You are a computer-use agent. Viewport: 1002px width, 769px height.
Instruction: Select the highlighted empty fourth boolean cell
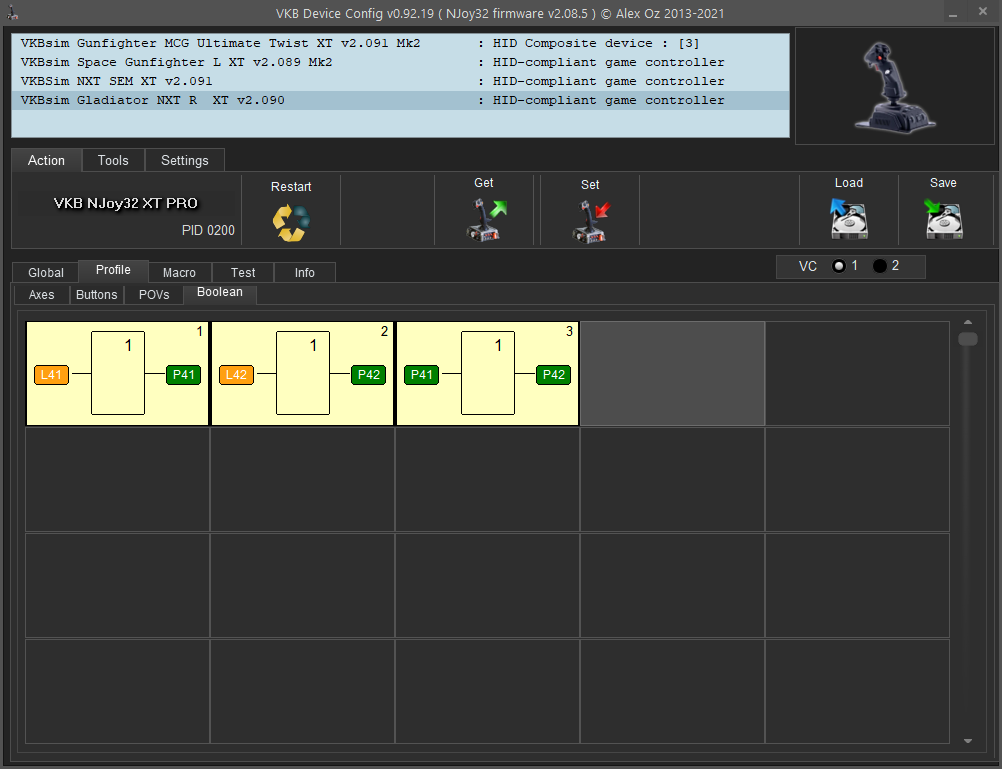(x=672, y=373)
